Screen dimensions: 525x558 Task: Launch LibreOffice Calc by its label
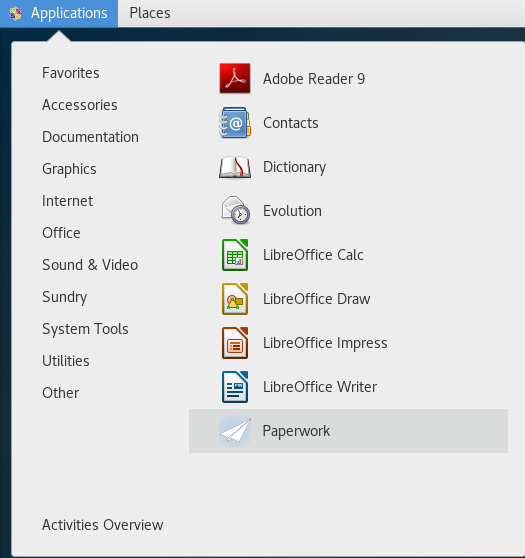313,255
